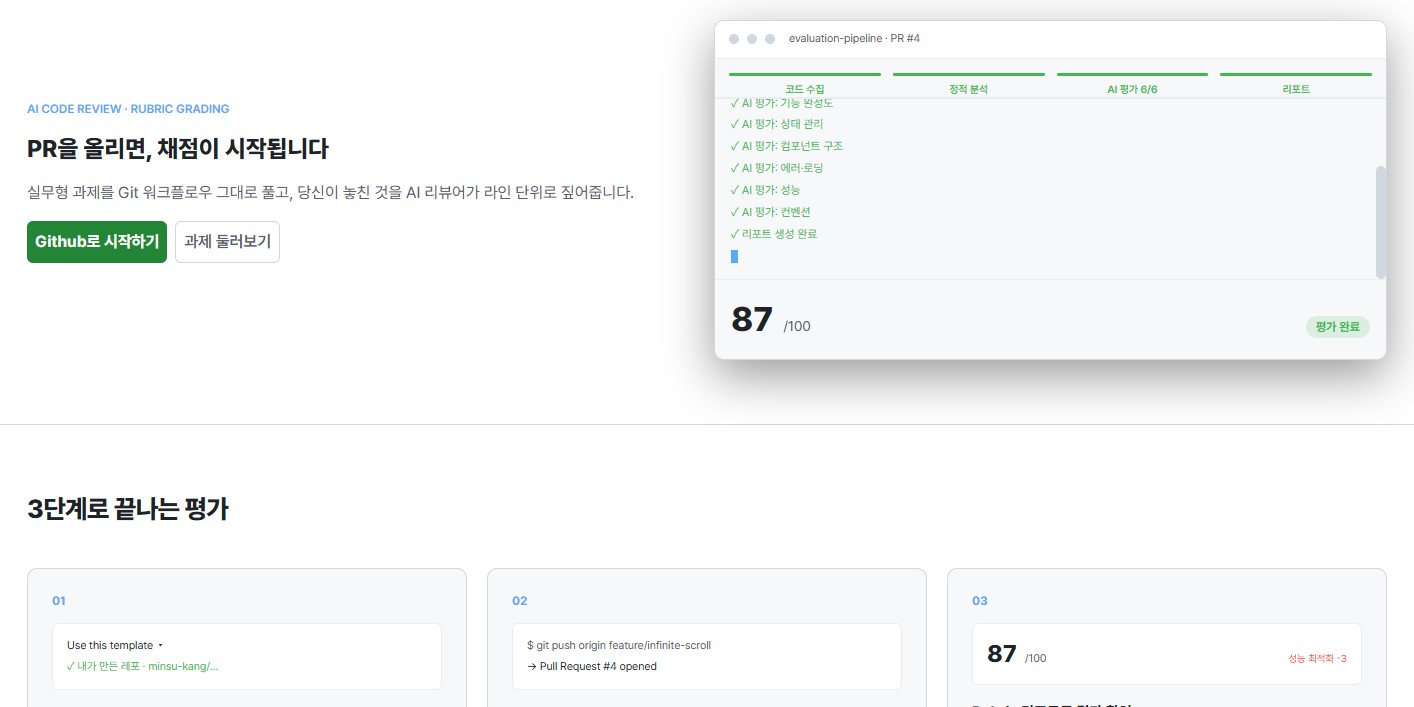The width and height of the screenshot is (1414, 707).
Task: Click the AI CODE REVIEW · RUBRIC GRADING label
Action: tap(128, 109)
